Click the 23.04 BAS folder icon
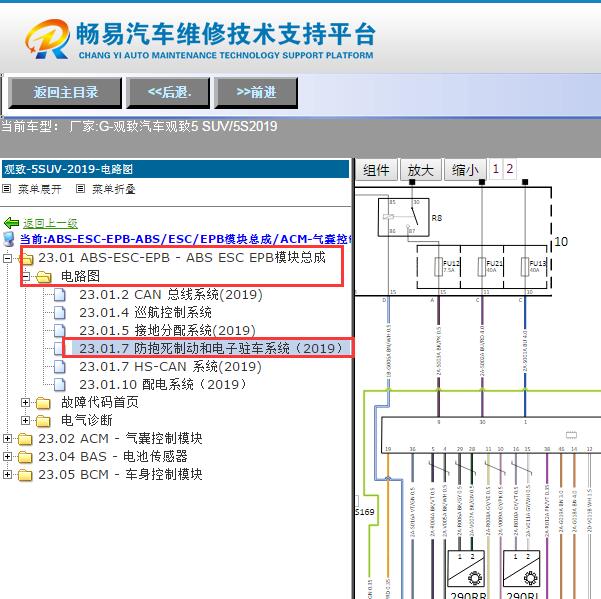The image size is (601, 599). (25, 457)
